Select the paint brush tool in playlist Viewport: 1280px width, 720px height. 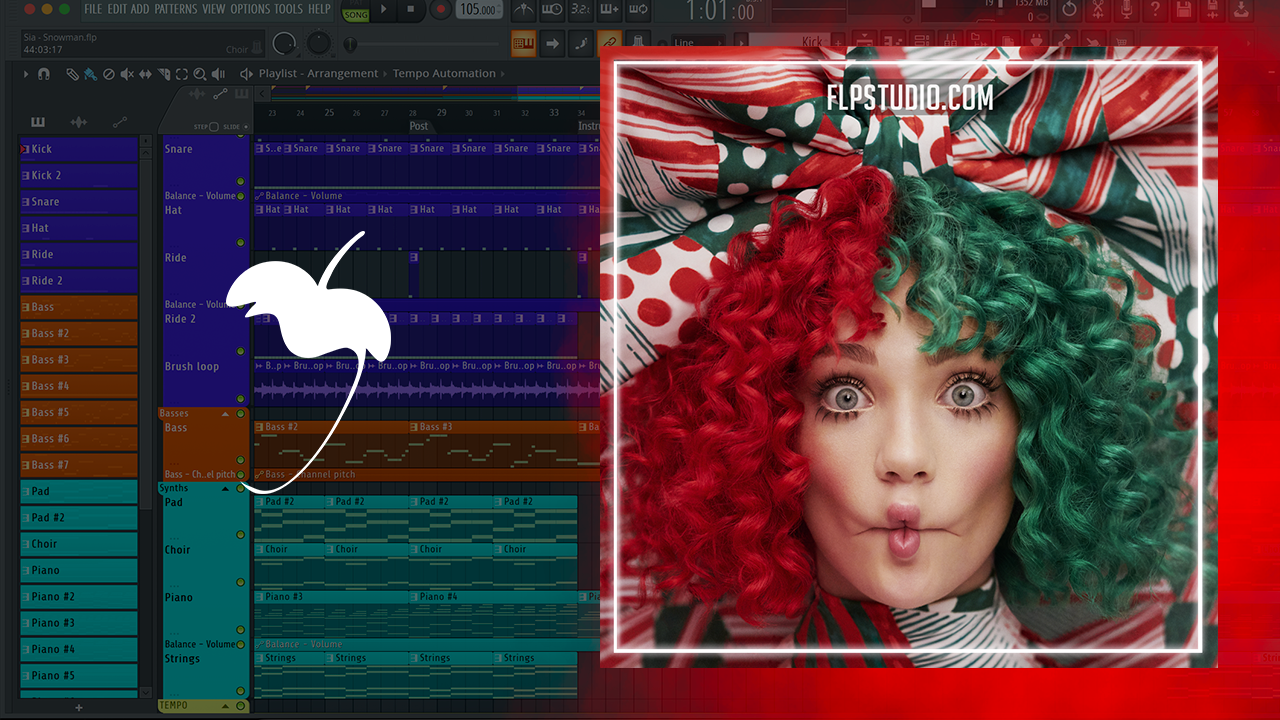[x=90, y=74]
